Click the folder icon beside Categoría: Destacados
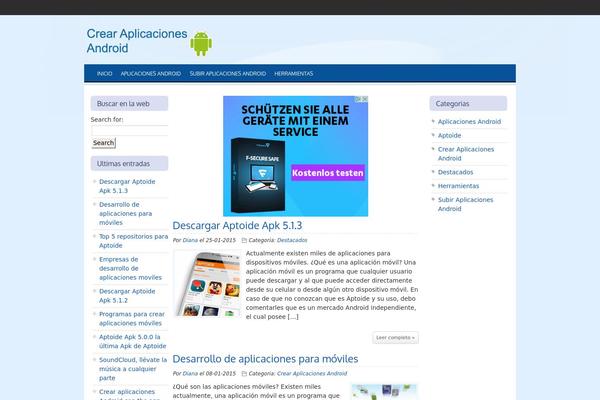600x400 pixels. 244,240
